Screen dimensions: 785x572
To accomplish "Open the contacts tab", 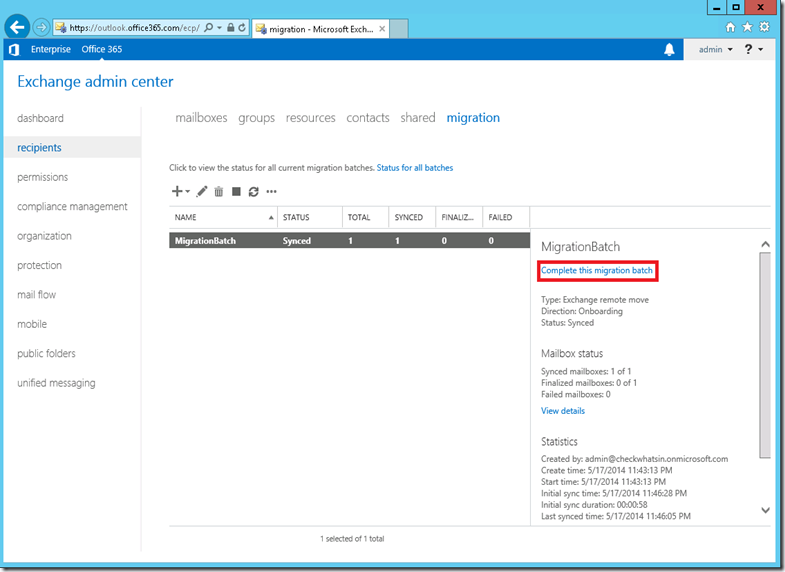I will click(368, 118).
